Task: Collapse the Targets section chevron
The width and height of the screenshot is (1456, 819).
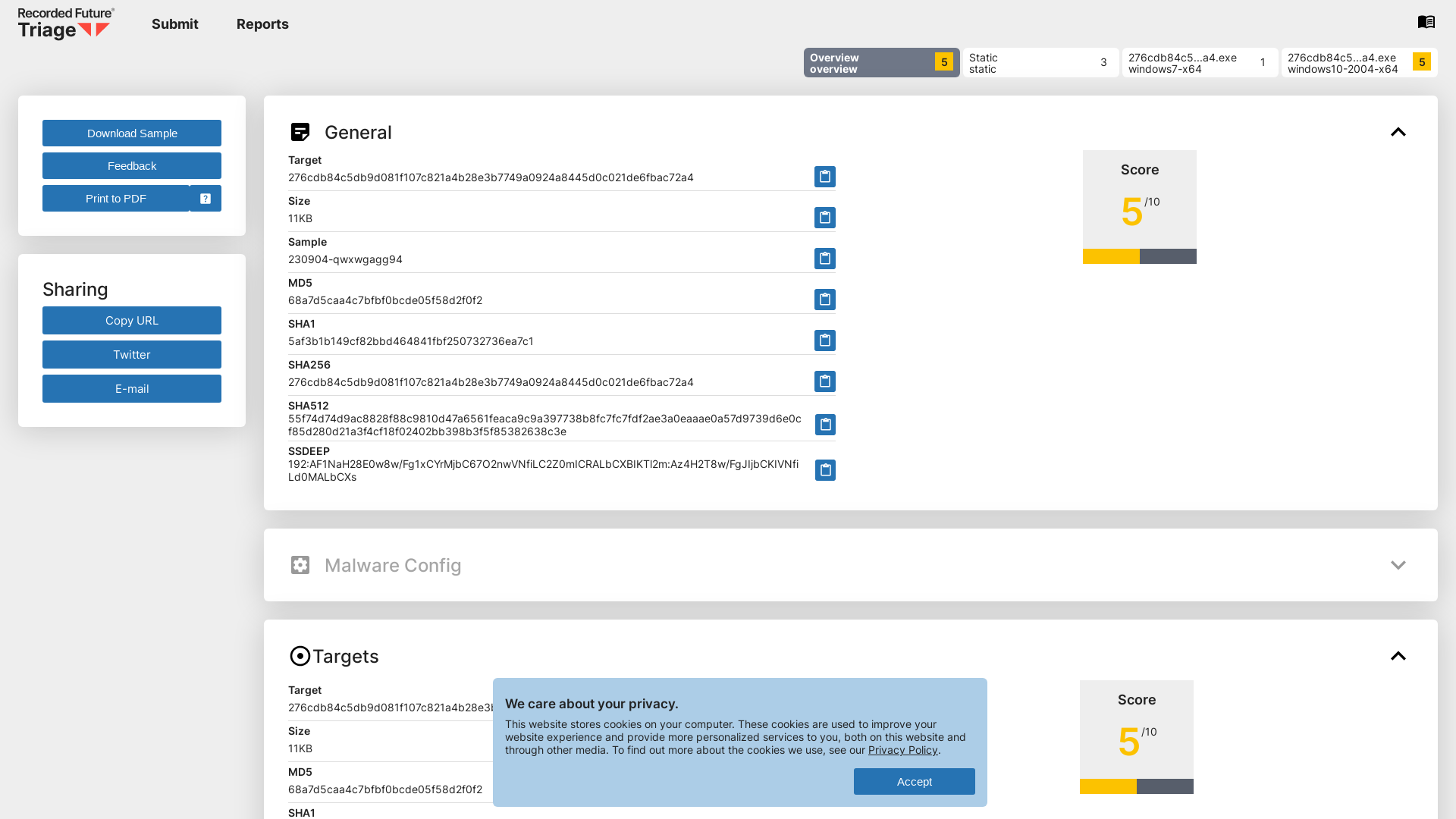Action: point(1398,656)
